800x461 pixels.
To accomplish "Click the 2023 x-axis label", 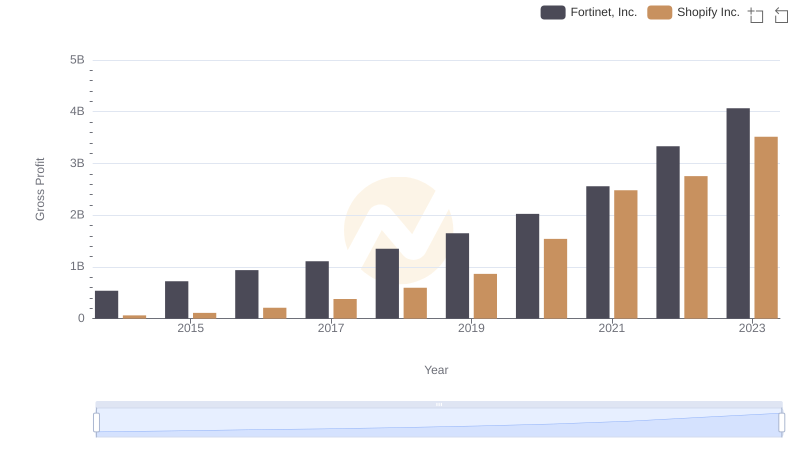I will click(752, 328).
